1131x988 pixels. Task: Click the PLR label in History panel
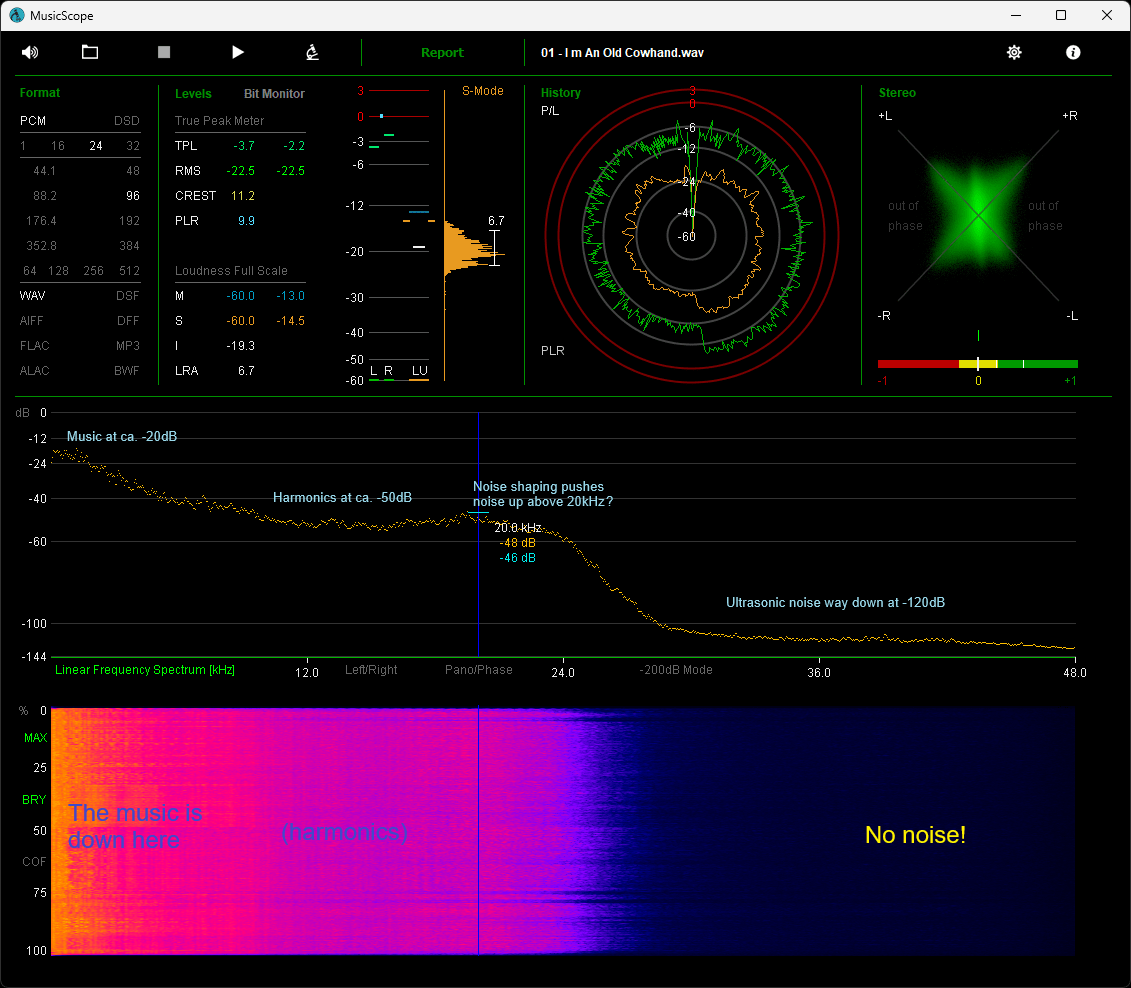[x=553, y=350]
